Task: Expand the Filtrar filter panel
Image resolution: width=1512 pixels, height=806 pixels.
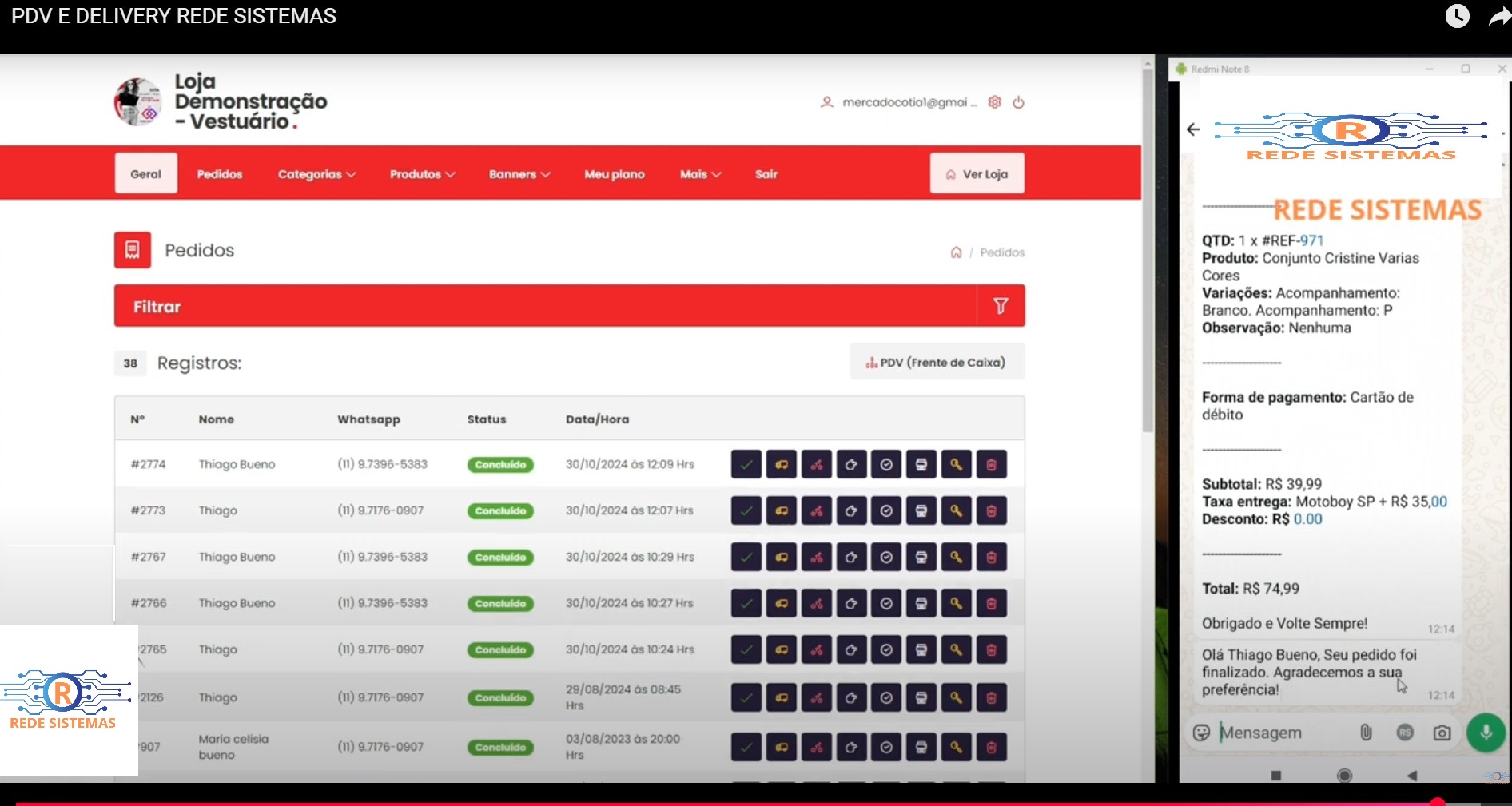Action: coord(569,306)
